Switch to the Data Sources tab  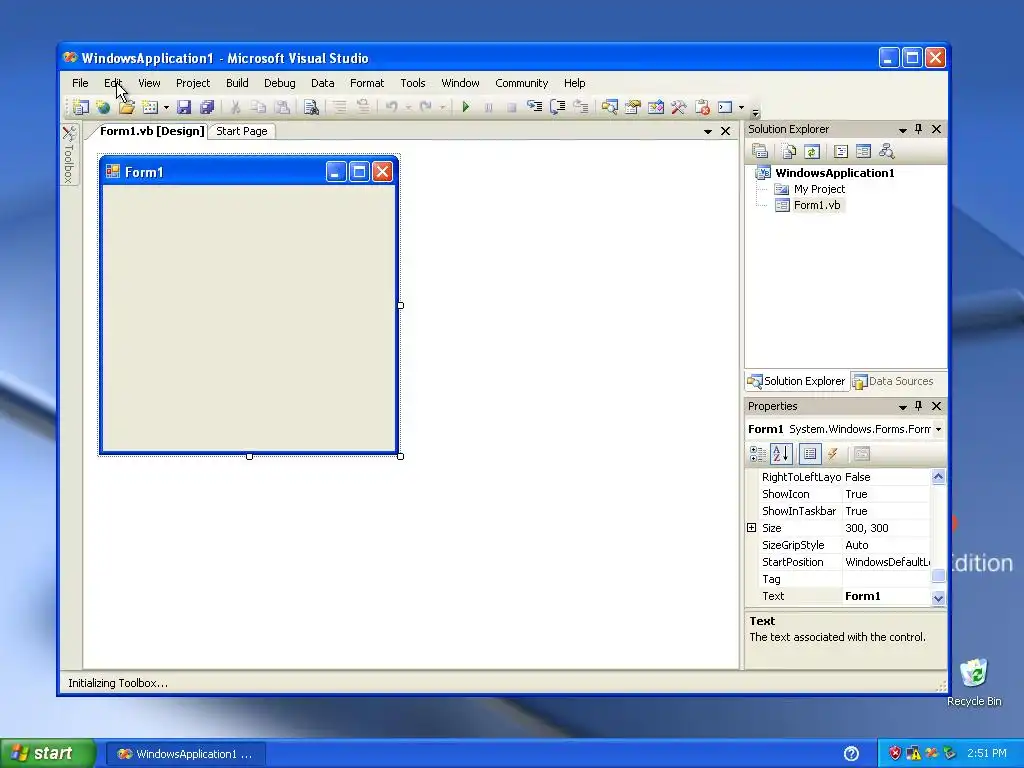[x=893, y=381]
